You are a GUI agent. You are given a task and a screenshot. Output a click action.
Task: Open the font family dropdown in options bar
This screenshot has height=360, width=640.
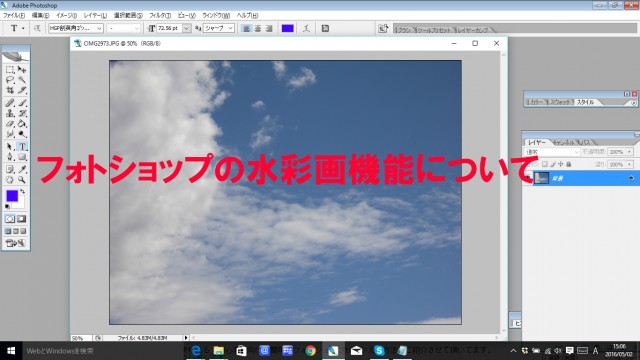click(76, 28)
